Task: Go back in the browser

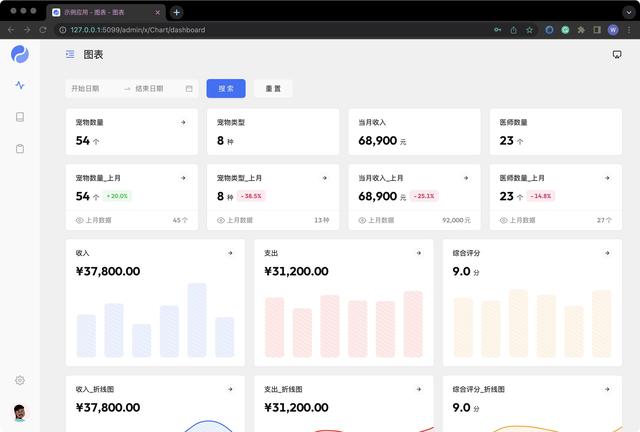Action: pos(11,30)
